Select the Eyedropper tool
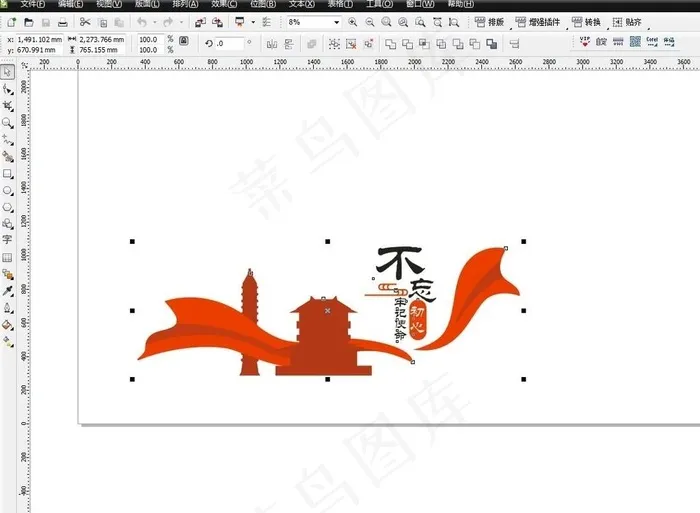700x513 pixels. click(8, 291)
